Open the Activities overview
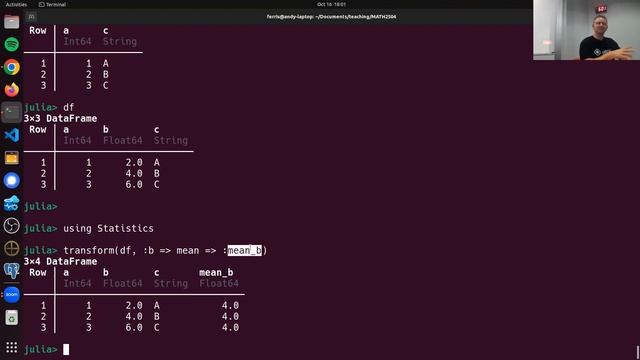 [x=16, y=4]
